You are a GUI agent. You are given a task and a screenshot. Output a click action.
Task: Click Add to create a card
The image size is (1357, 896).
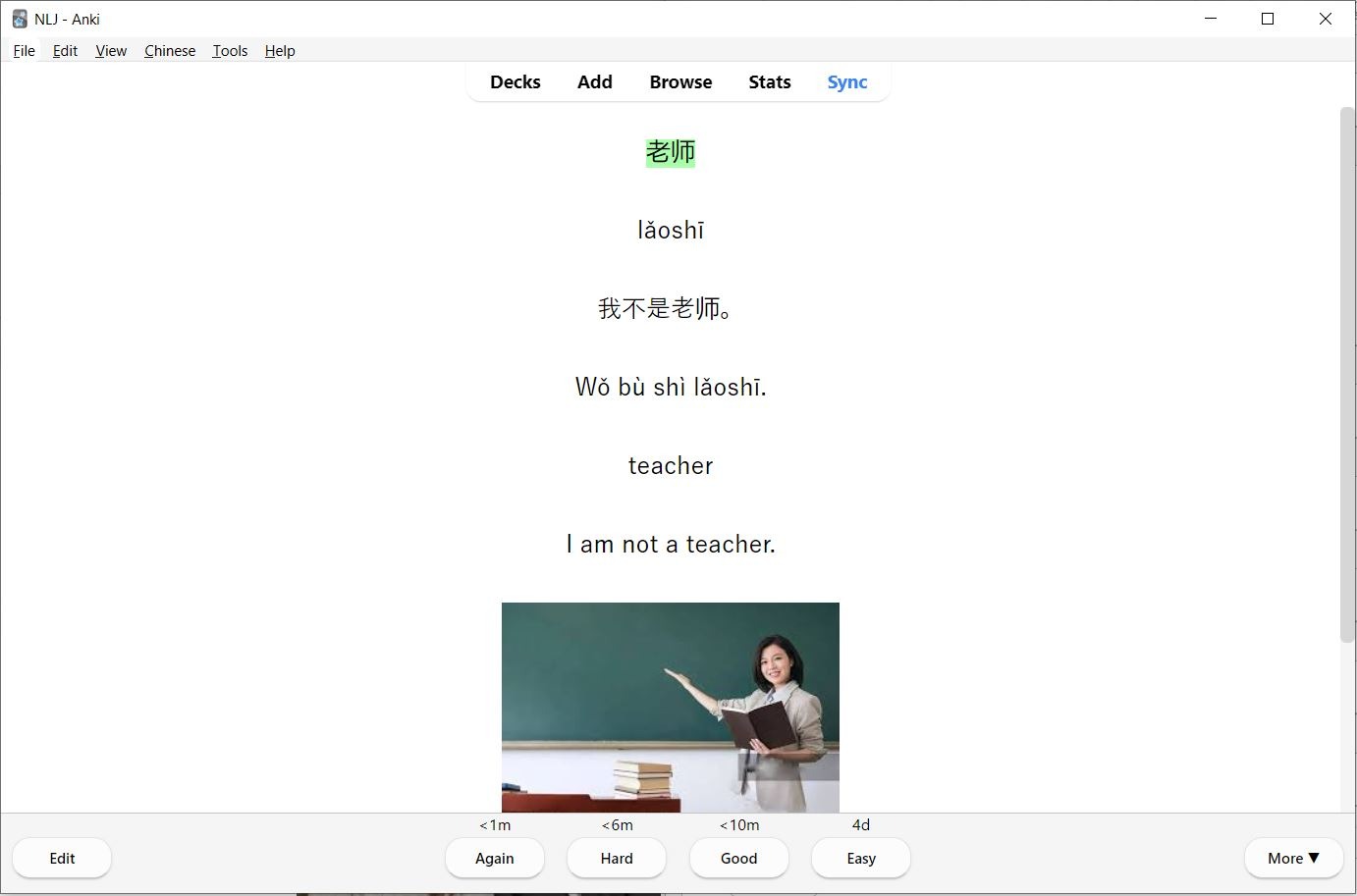(x=595, y=82)
